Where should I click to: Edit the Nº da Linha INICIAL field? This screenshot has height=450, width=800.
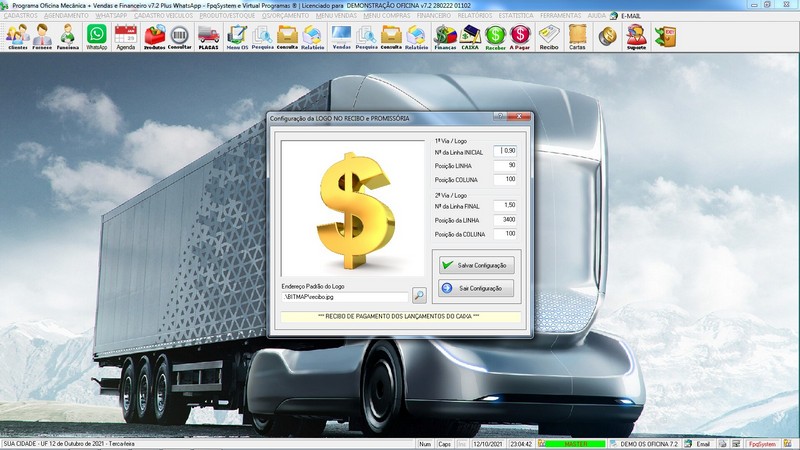point(505,151)
